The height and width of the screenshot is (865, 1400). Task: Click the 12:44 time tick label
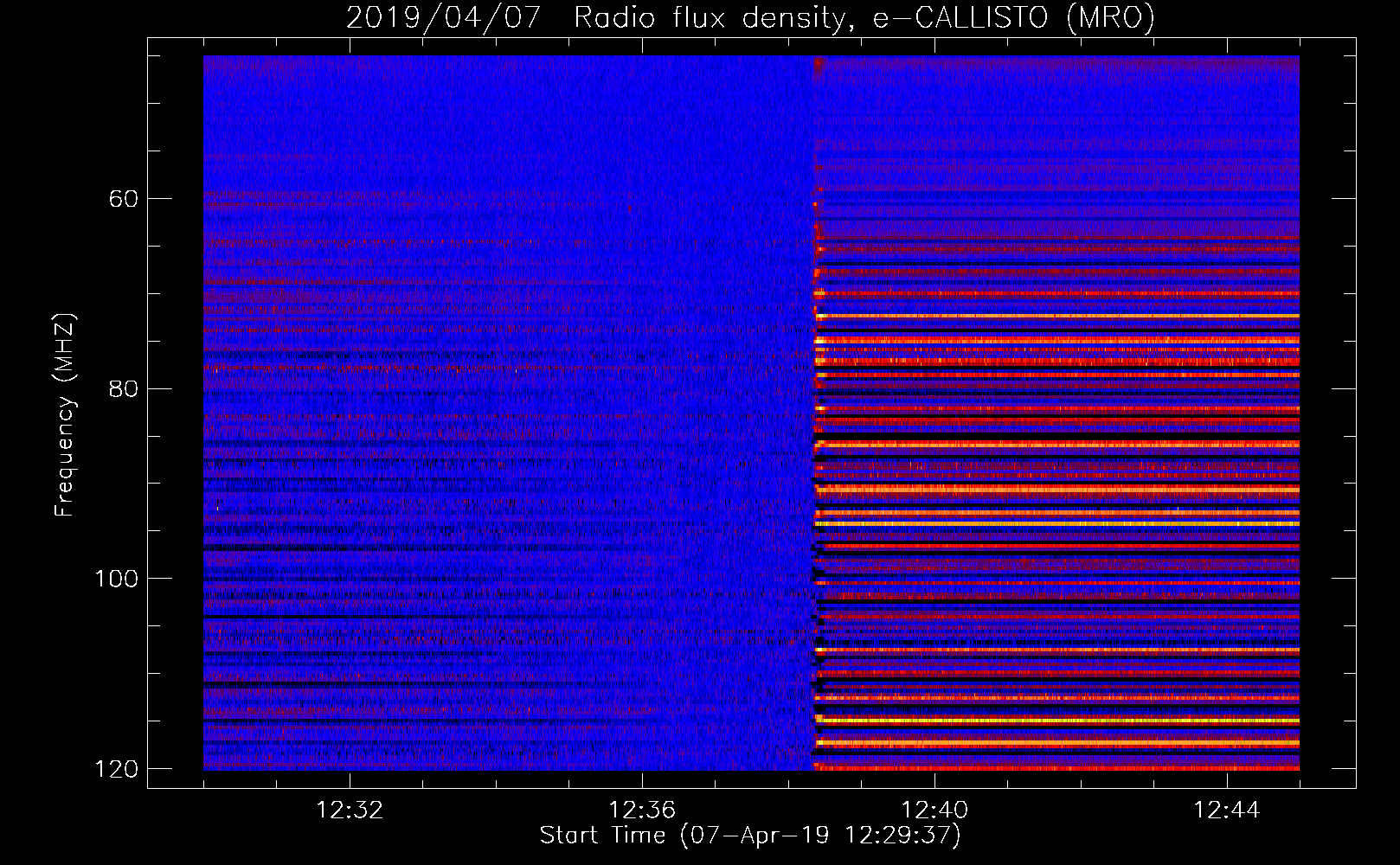tap(1227, 811)
